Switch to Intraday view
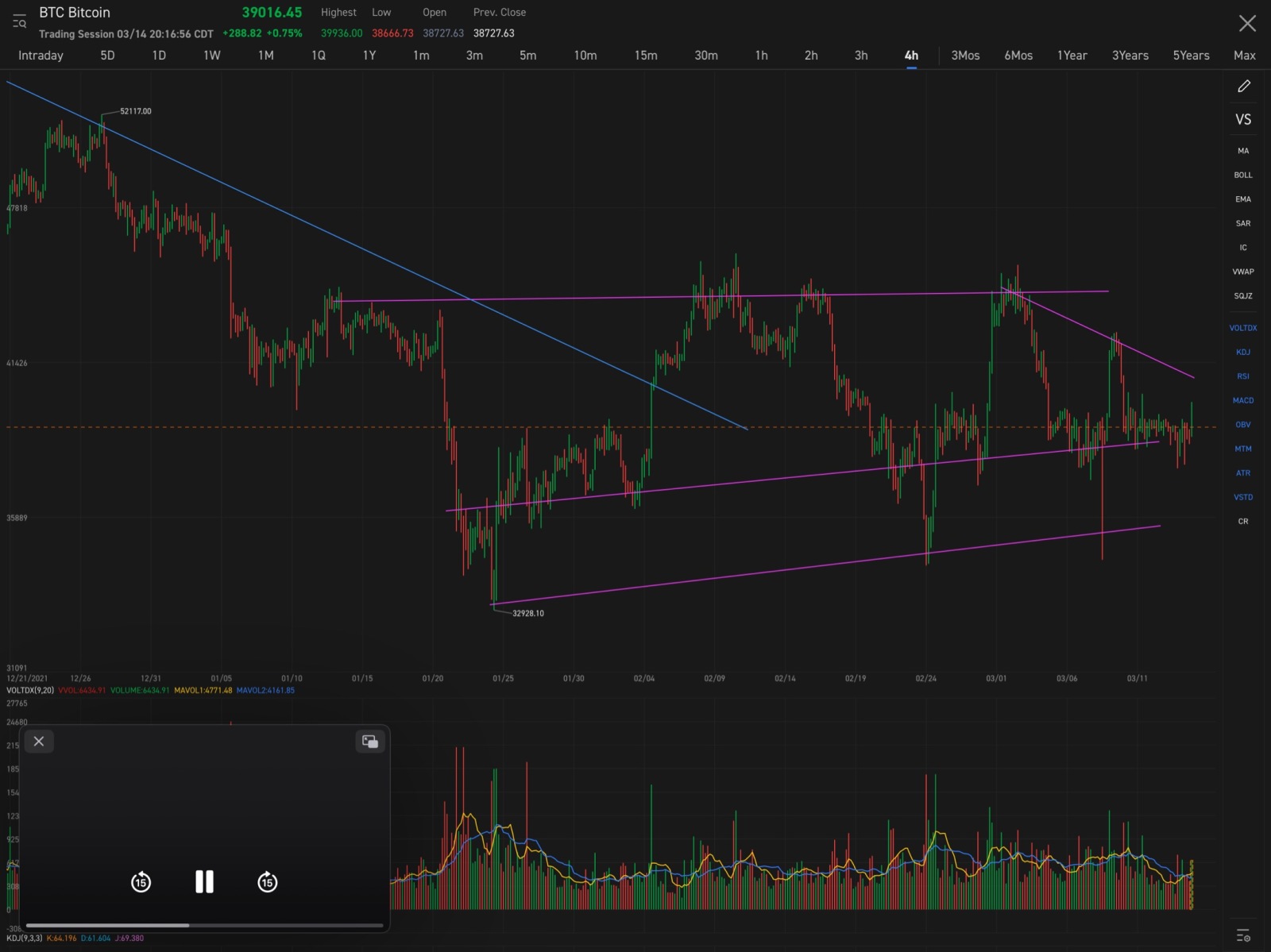The height and width of the screenshot is (952, 1271). [x=41, y=56]
